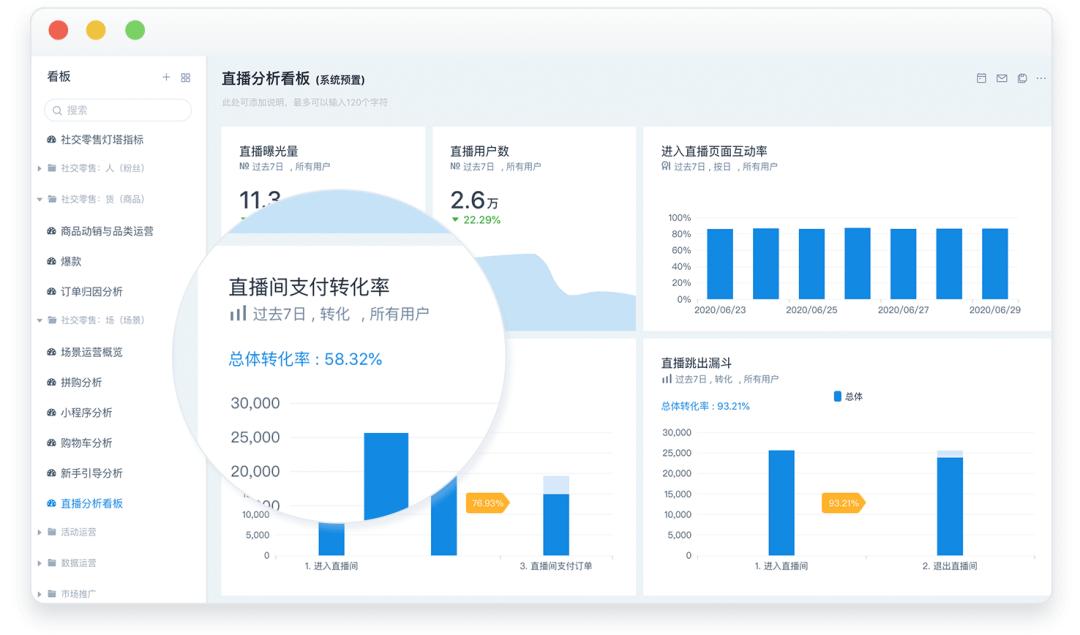Click the red close window button
This screenshot has width=1080, height=635.
pos(59,30)
